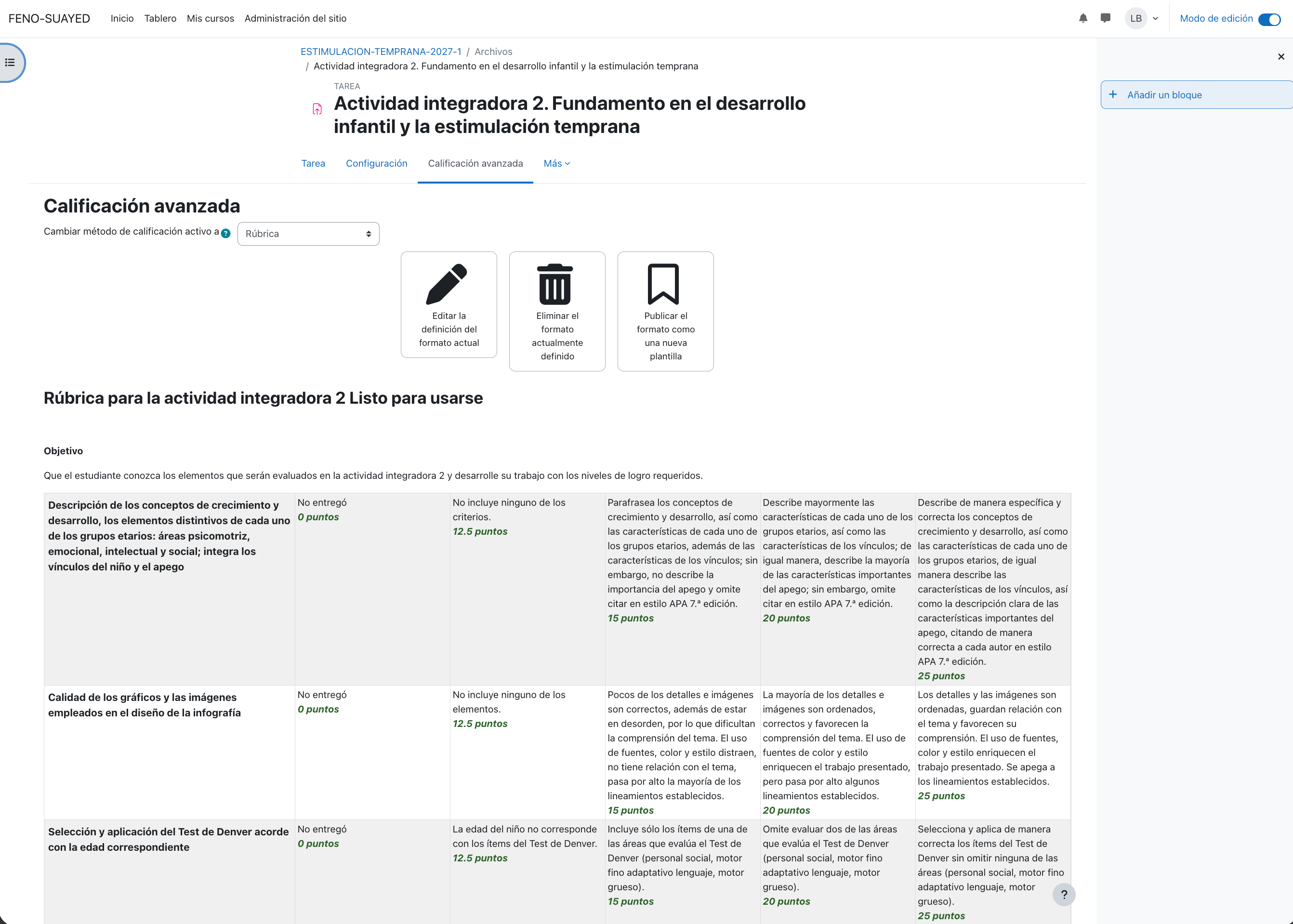Screen dimensions: 1293x924
Task: Open the floating help question-mark button
Action: (1063, 895)
